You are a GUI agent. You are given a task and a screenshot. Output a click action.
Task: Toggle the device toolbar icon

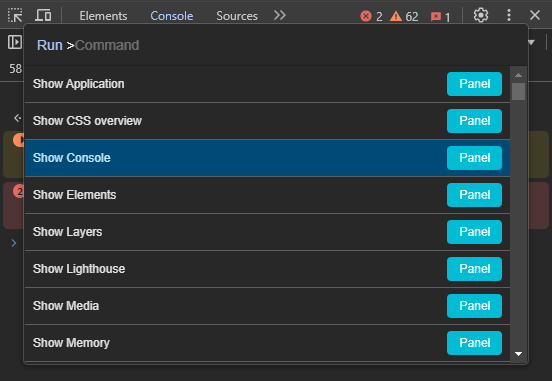pyautogui.click(x=43, y=15)
